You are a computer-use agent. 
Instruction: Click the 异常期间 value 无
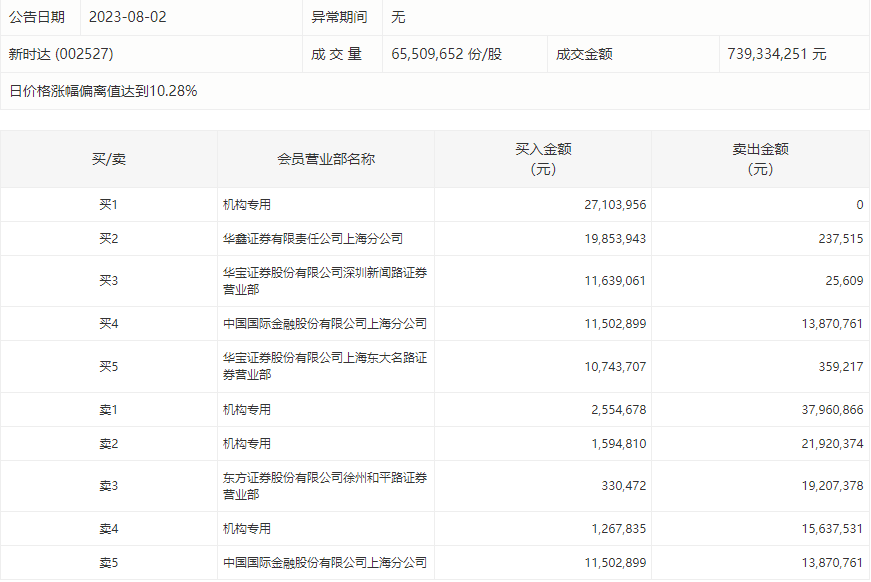coord(398,17)
